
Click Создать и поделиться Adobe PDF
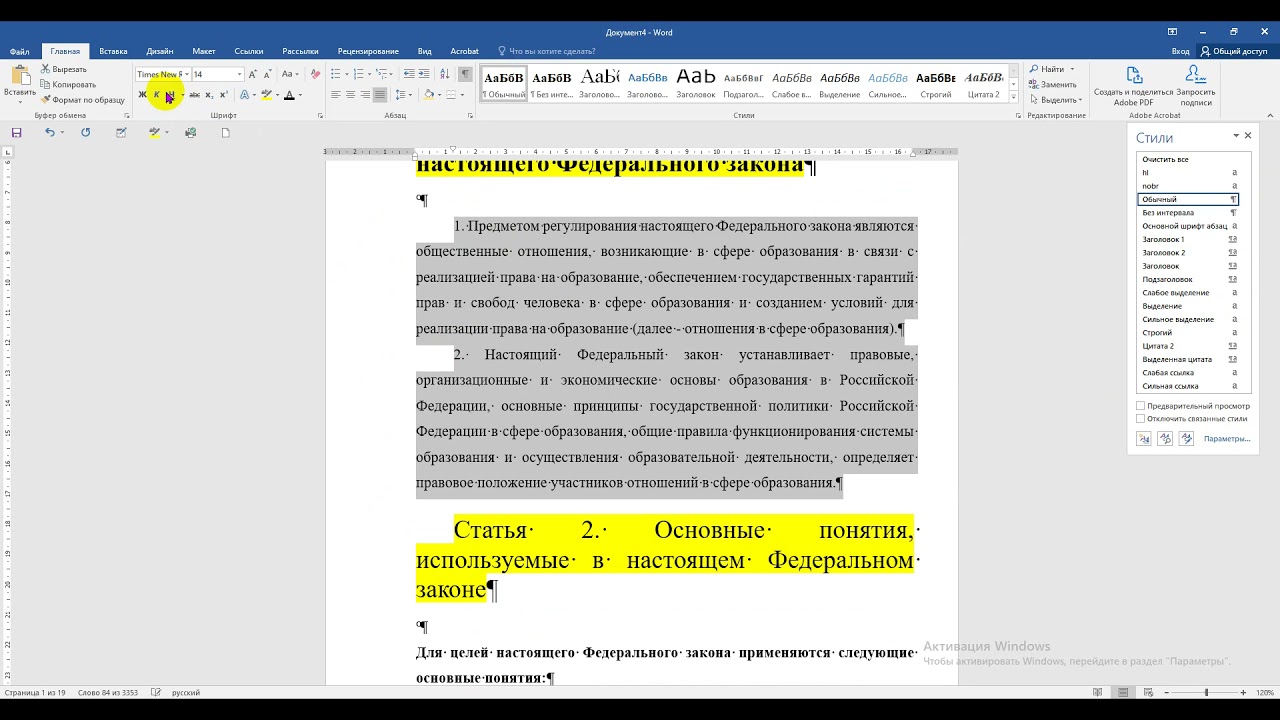coord(1133,86)
